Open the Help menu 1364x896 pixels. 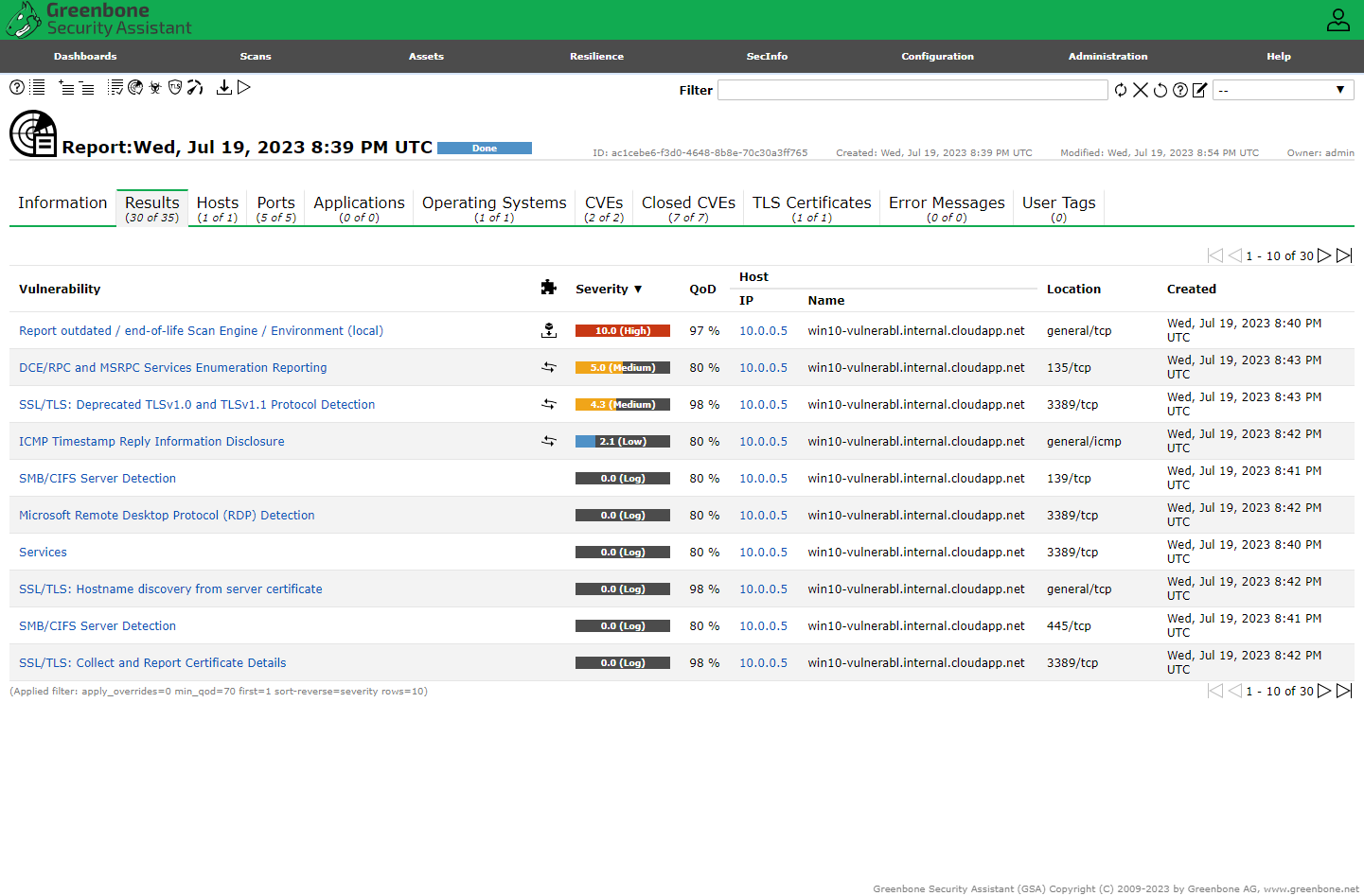point(1278,56)
